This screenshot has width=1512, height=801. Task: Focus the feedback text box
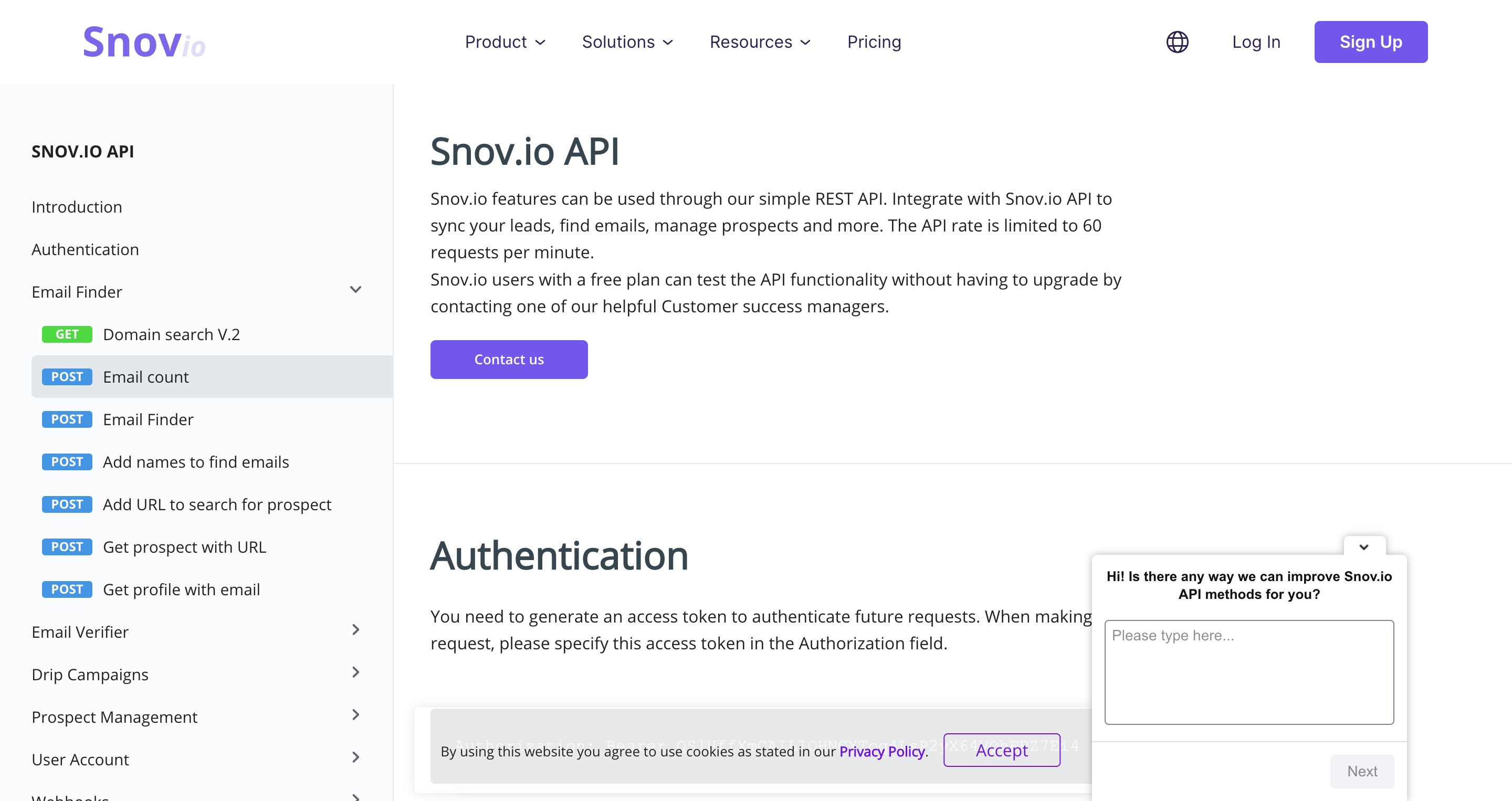click(1249, 672)
